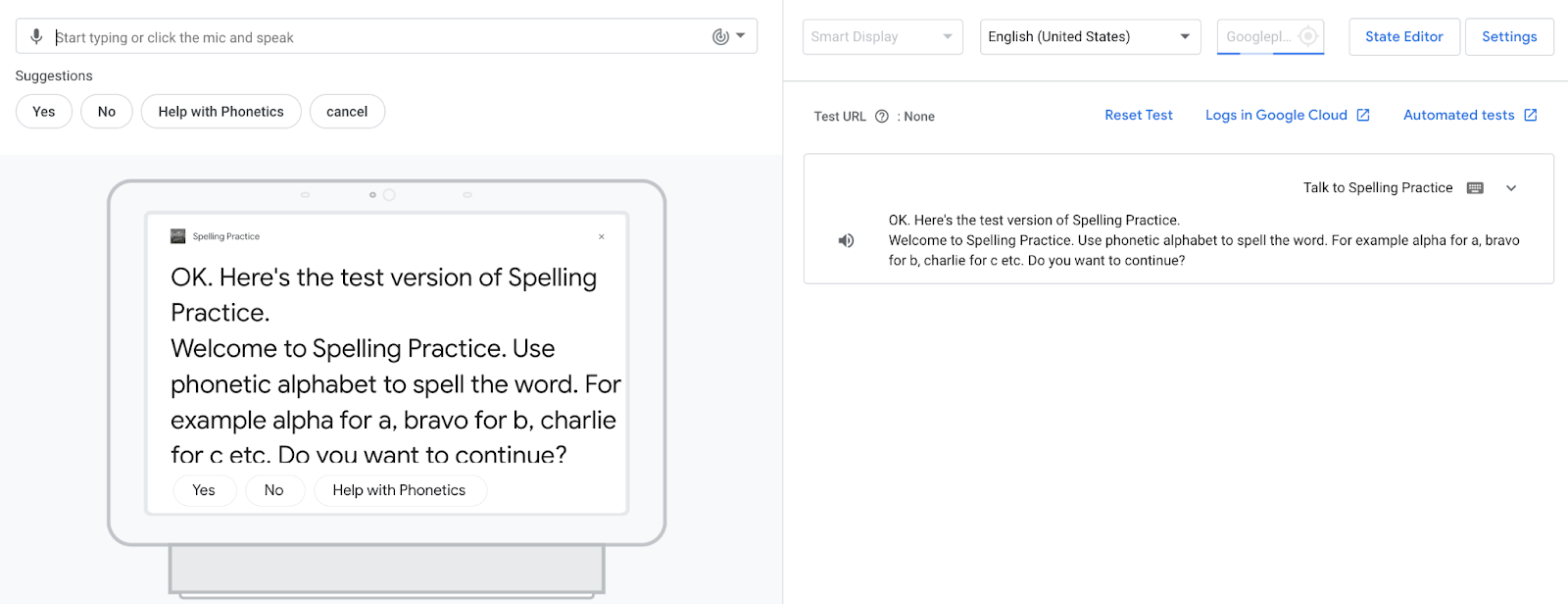Screen dimensions: 1568x604
Task: Click the help icon next to Test URL
Action: [x=882, y=117]
